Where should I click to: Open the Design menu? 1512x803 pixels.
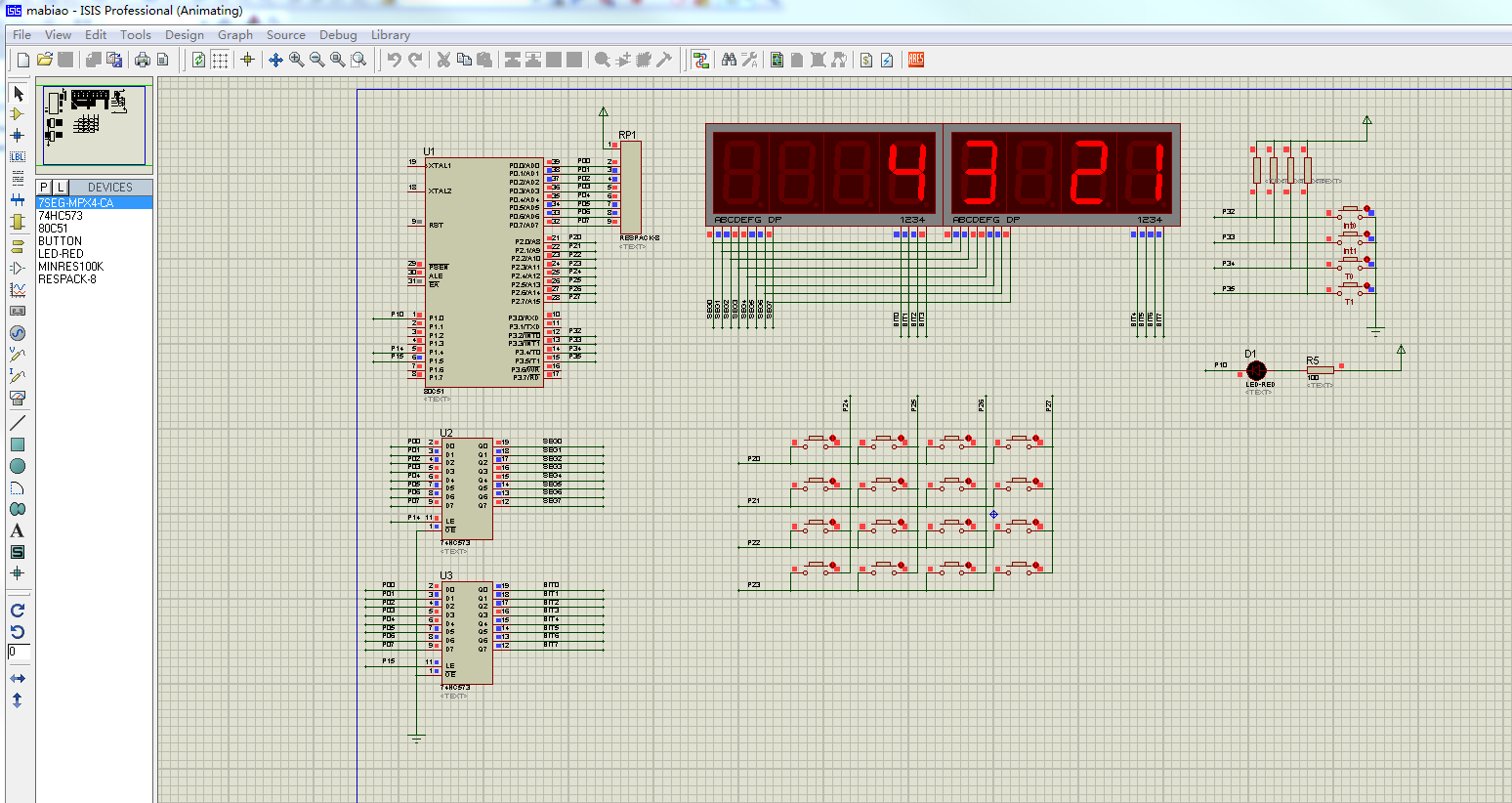tap(185, 34)
